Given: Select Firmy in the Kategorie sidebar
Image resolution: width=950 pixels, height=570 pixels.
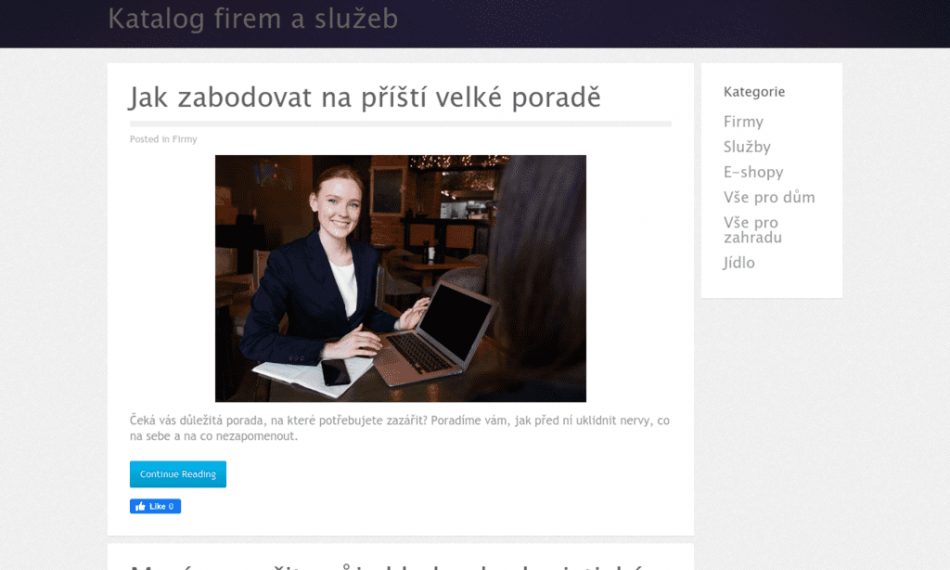Looking at the screenshot, I should pos(743,122).
